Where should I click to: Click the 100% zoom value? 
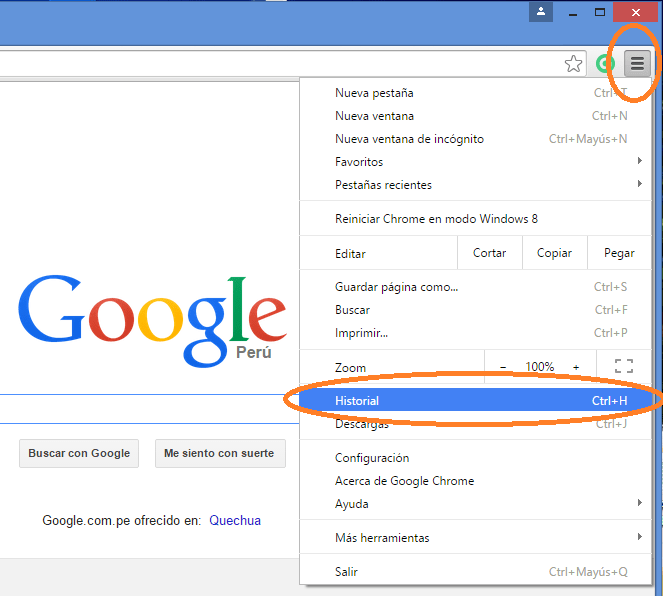point(540,366)
